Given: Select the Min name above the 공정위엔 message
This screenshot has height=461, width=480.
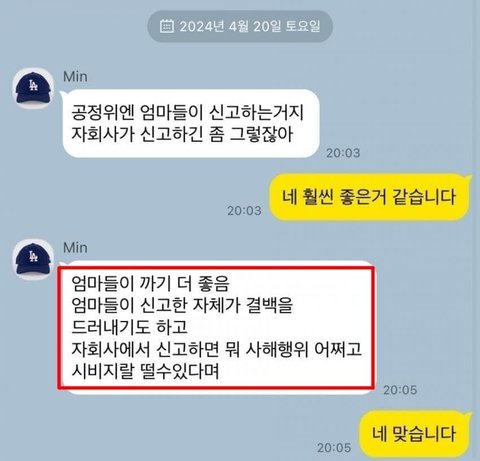Looking at the screenshot, I should pos(75,77).
